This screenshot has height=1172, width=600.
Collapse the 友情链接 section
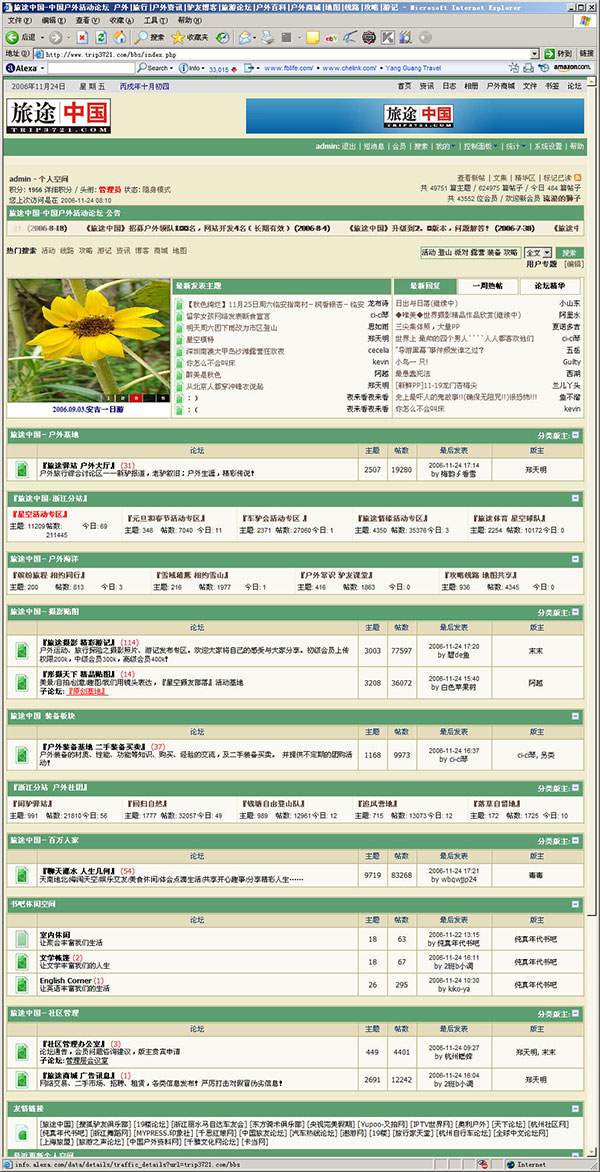tap(575, 1109)
